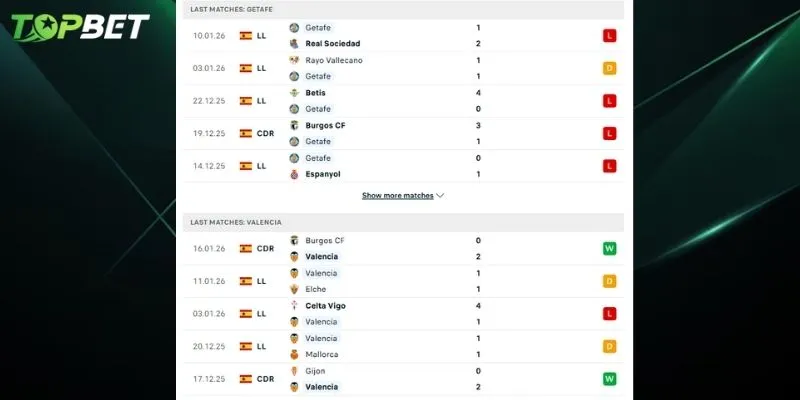The image size is (800, 400).
Task: Click Real Sociedad team crest icon
Action: tap(294, 44)
